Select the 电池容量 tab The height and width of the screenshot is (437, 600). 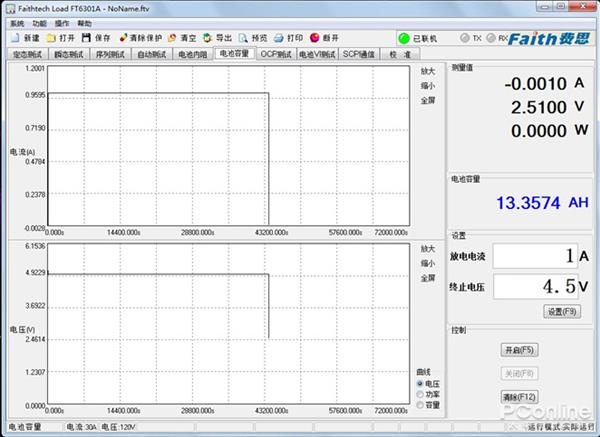[234, 53]
